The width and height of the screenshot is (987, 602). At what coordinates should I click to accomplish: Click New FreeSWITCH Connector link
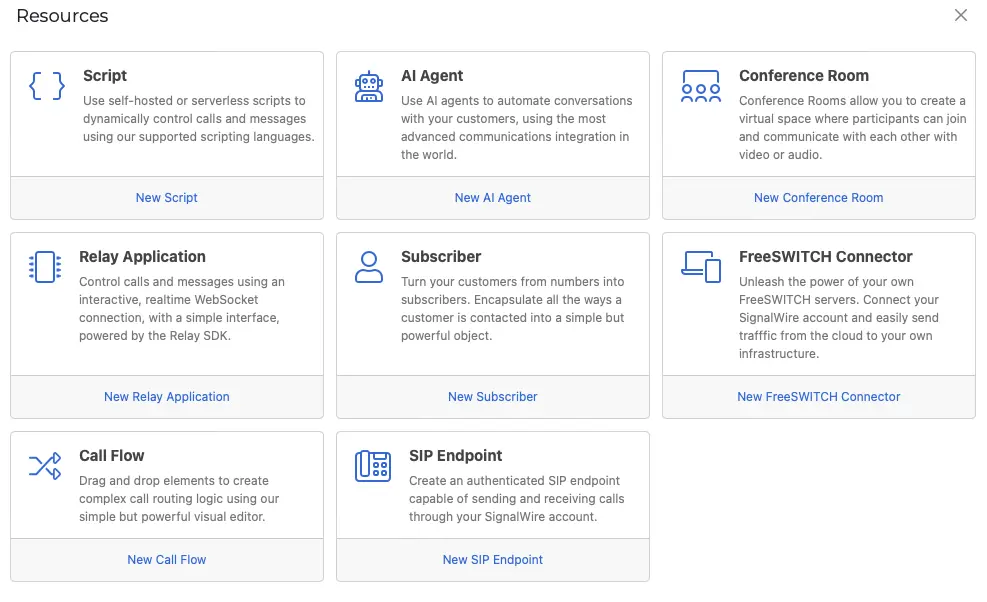[819, 397]
